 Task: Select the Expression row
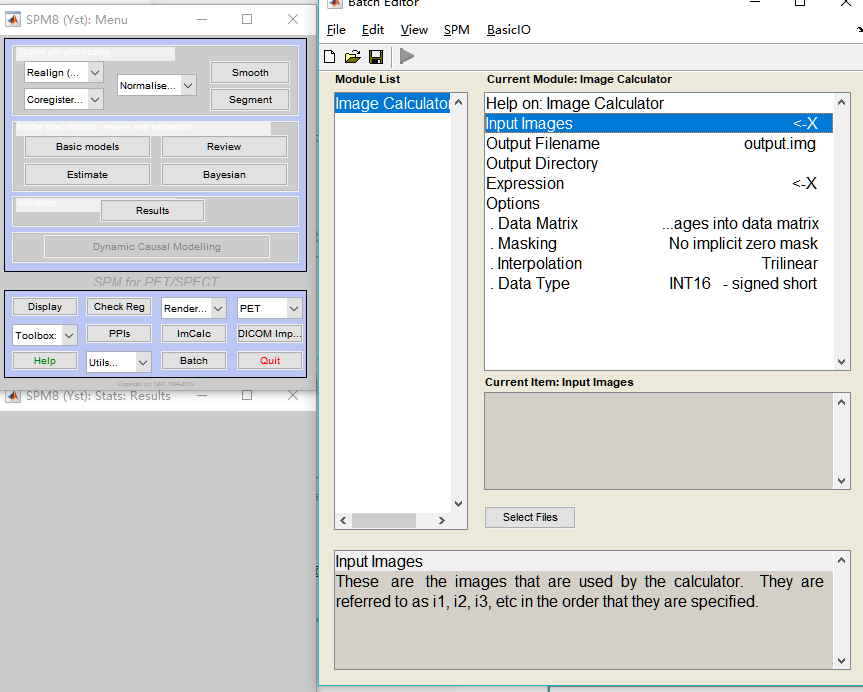[659, 183]
